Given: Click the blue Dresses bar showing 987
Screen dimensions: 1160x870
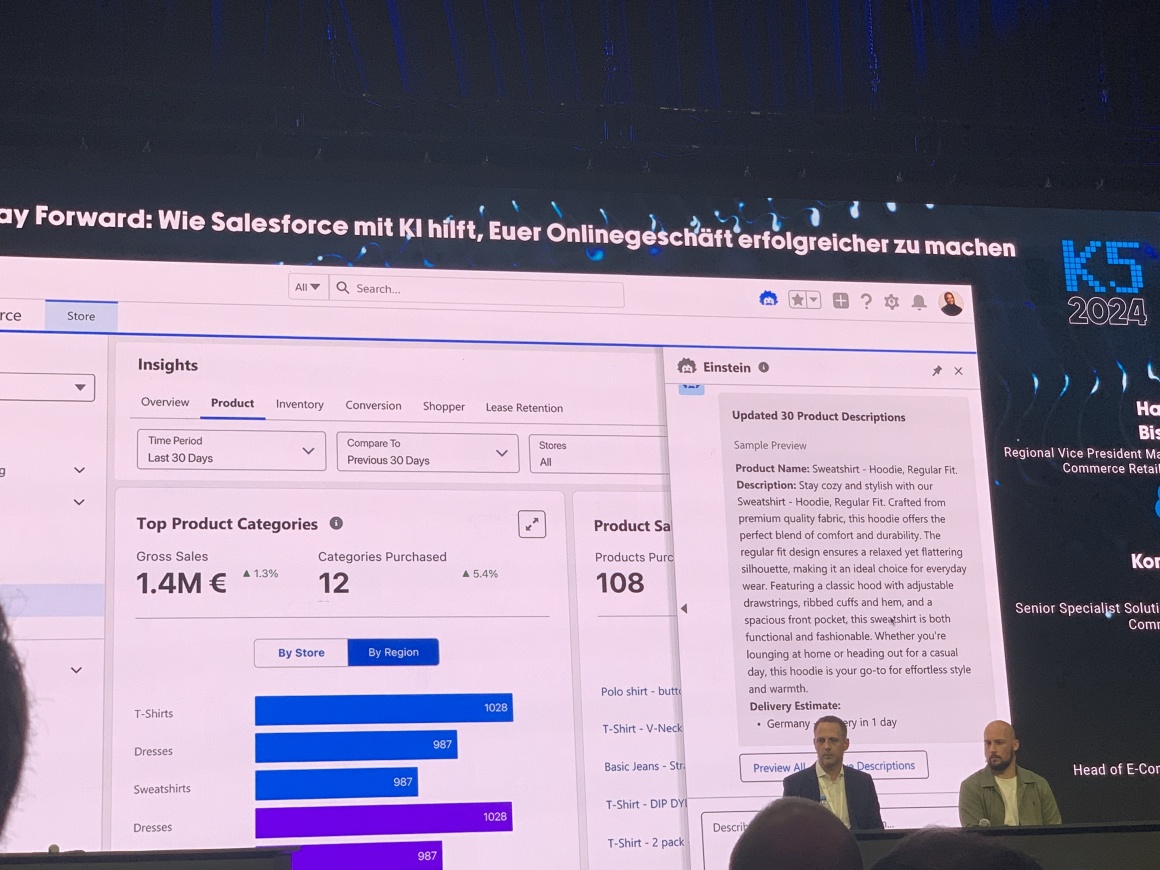Looking at the screenshot, I should tap(356, 746).
